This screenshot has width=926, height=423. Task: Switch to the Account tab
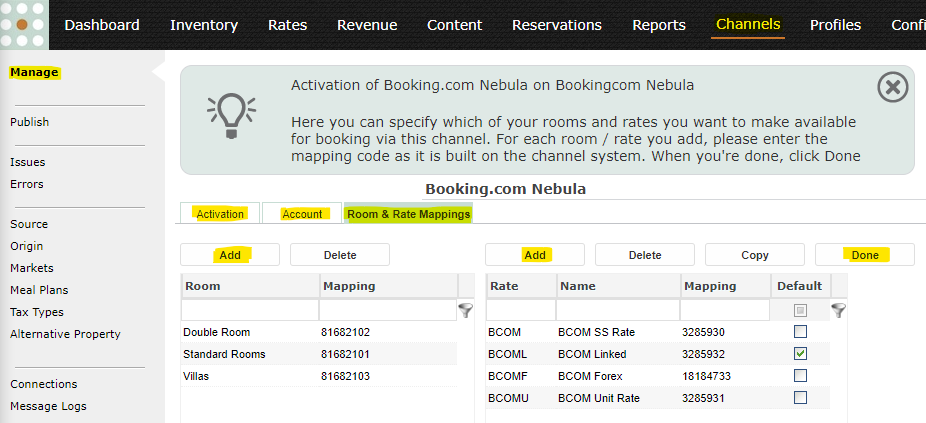point(302,214)
